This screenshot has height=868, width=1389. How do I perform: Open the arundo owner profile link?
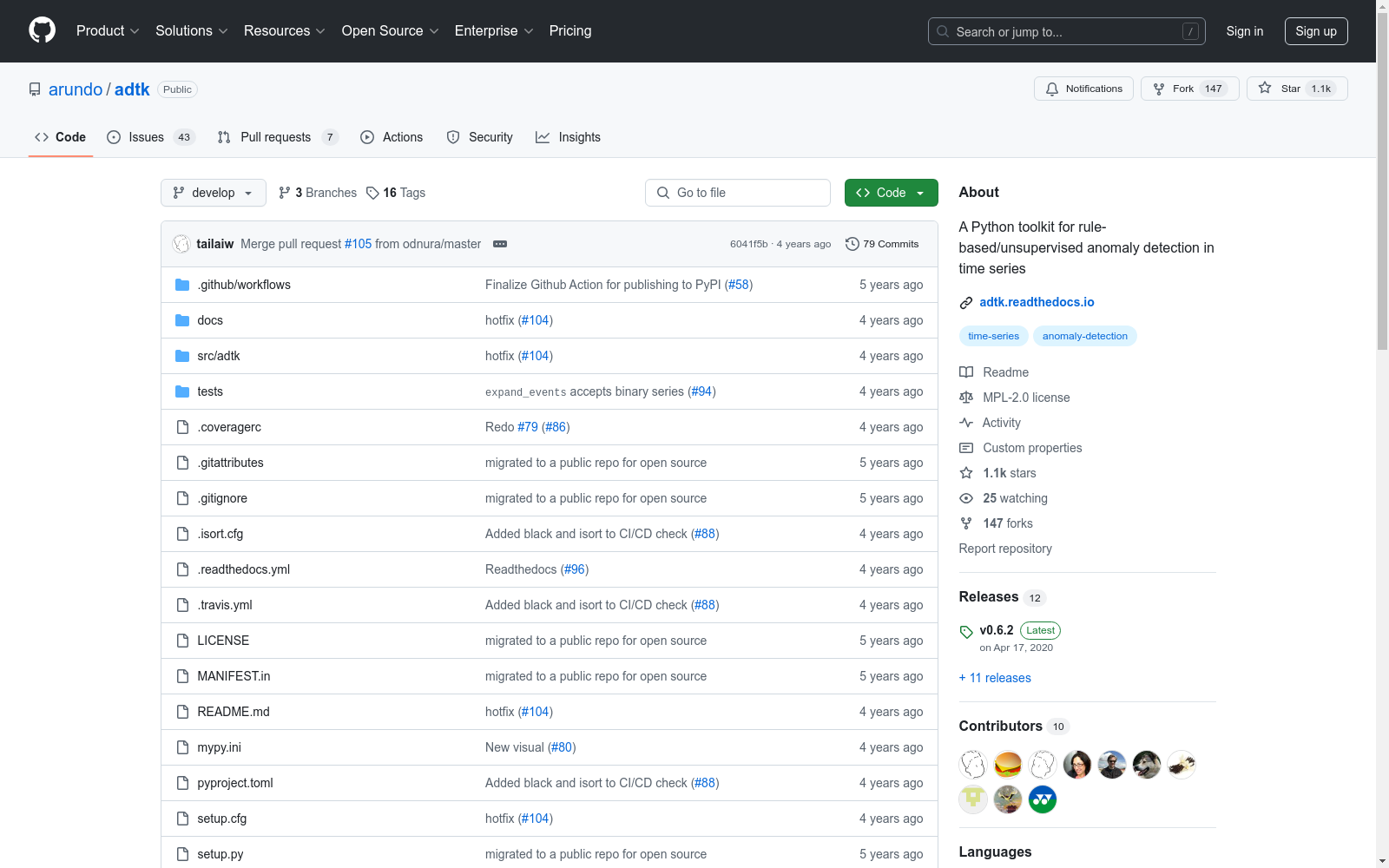point(76,89)
